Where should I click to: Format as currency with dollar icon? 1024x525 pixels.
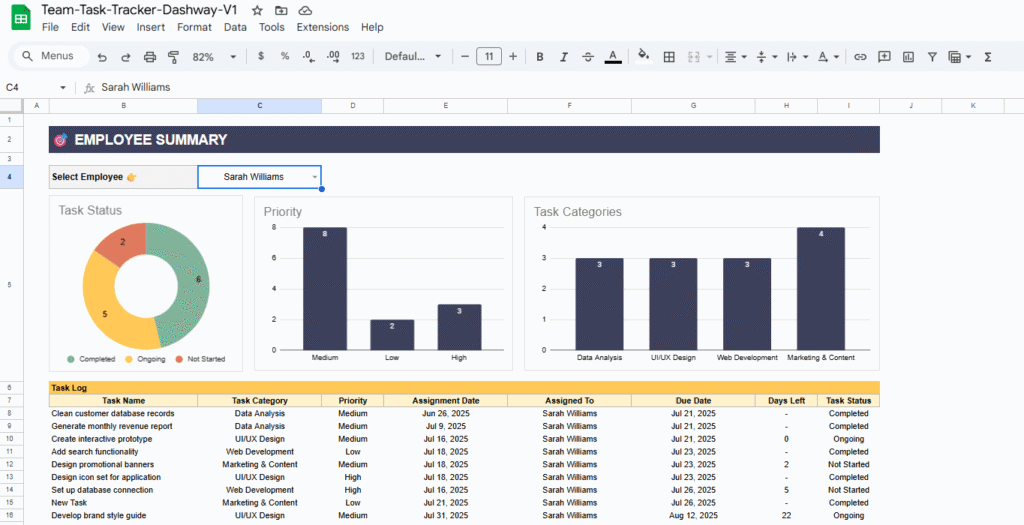coord(261,56)
